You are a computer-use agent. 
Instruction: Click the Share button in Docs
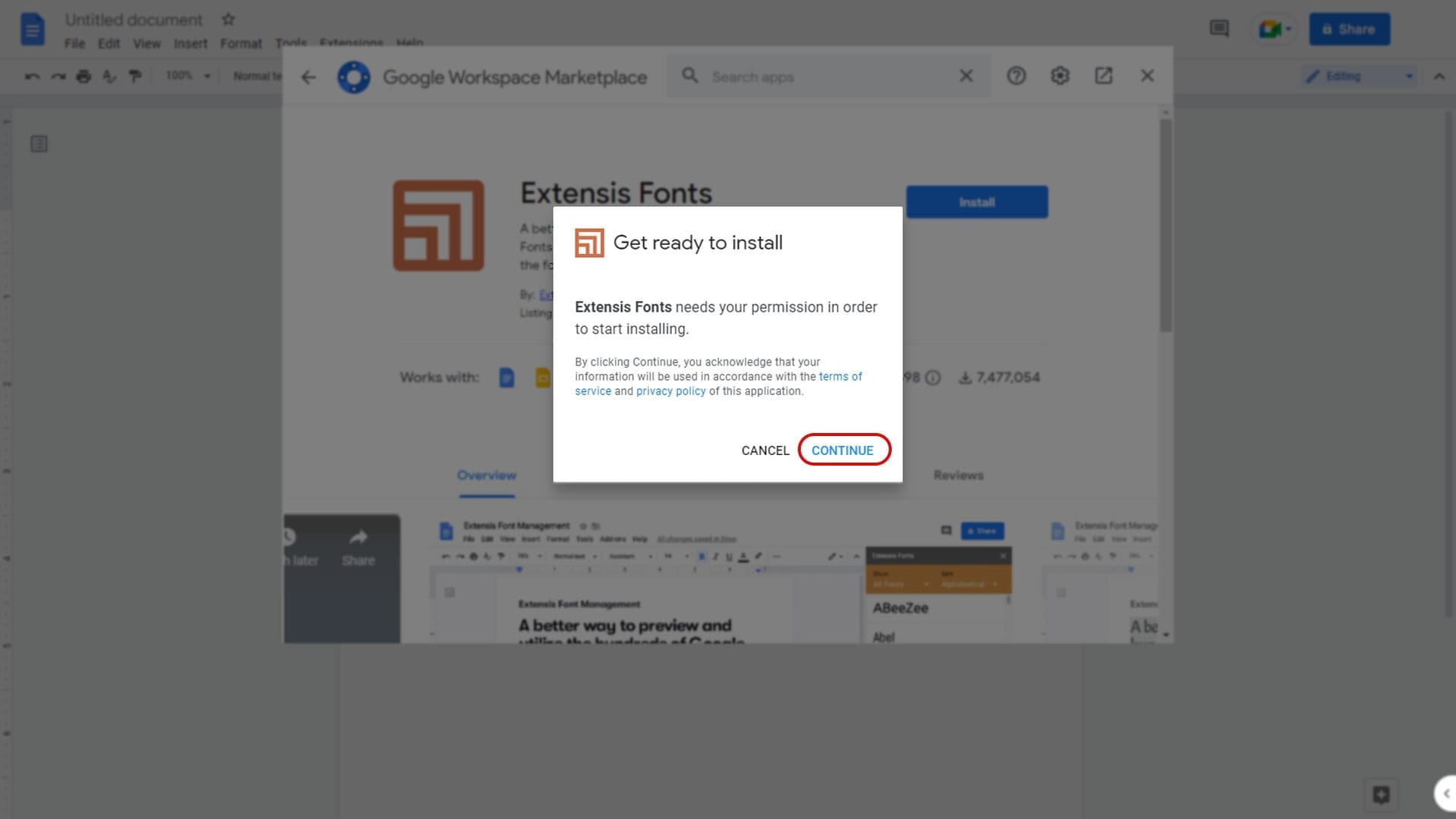click(x=1349, y=30)
